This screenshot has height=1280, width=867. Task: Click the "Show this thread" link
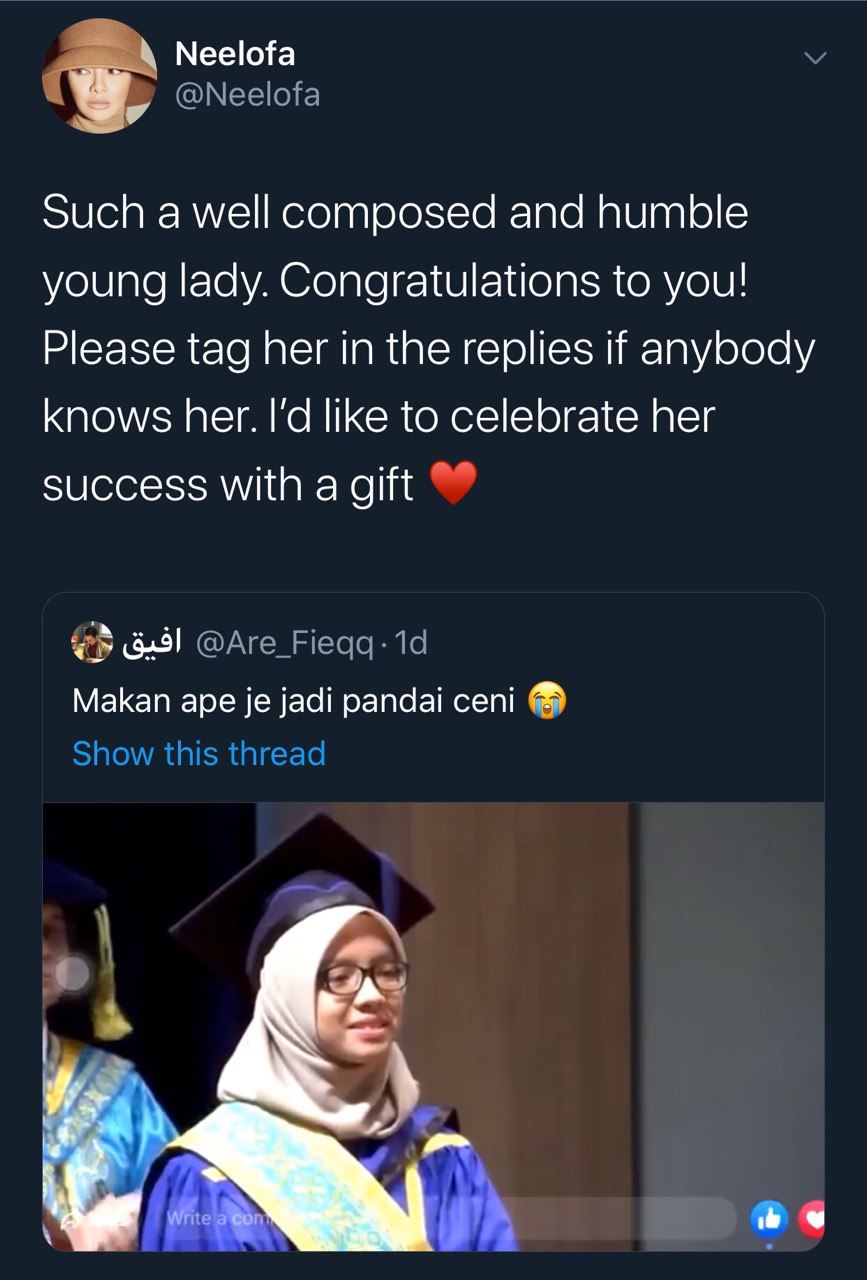[199, 753]
